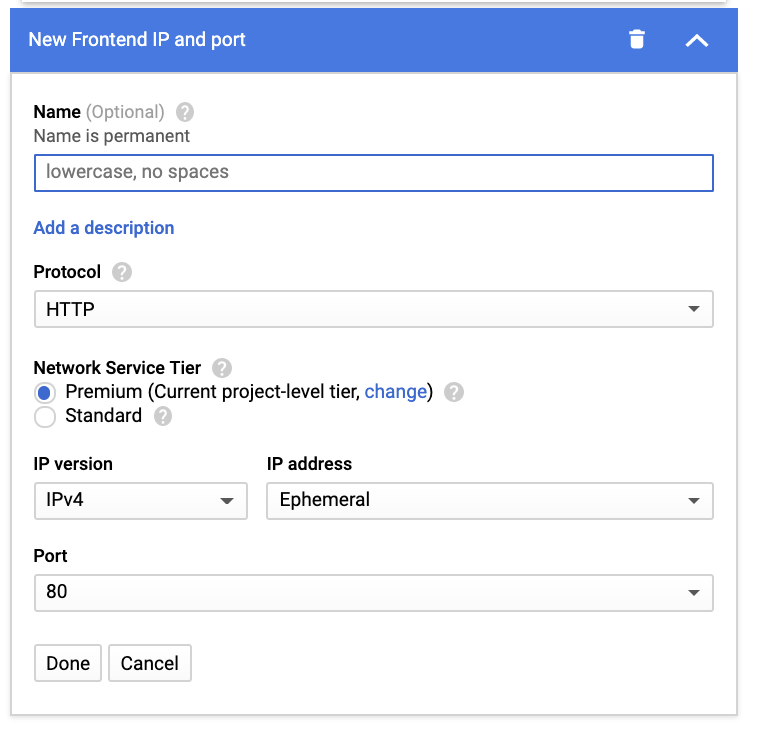Viewport: 764px width, 732px height.
Task: Click the help icon after Premium tier
Action: coord(454,392)
